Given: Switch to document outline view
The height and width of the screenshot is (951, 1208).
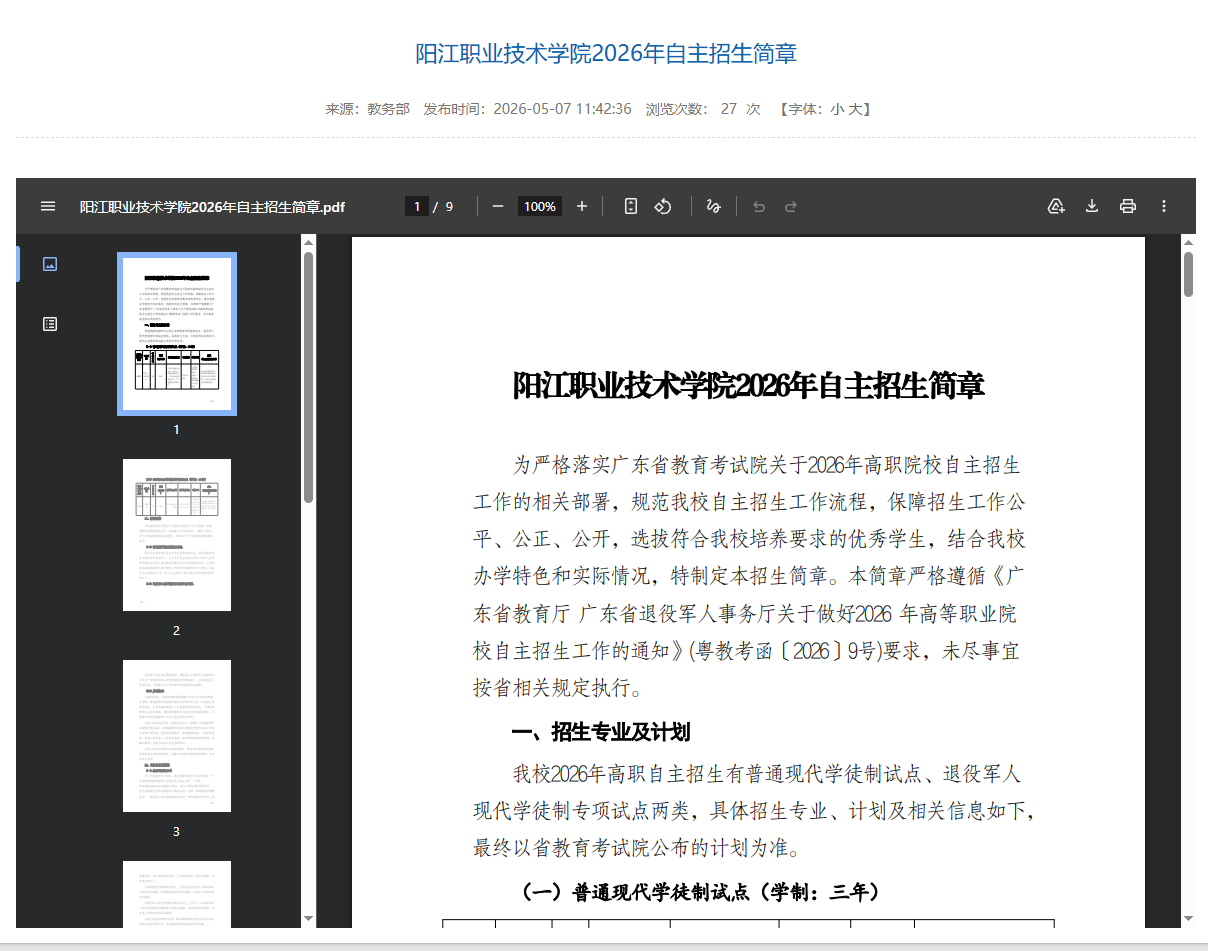Looking at the screenshot, I should click(x=50, y=324).
